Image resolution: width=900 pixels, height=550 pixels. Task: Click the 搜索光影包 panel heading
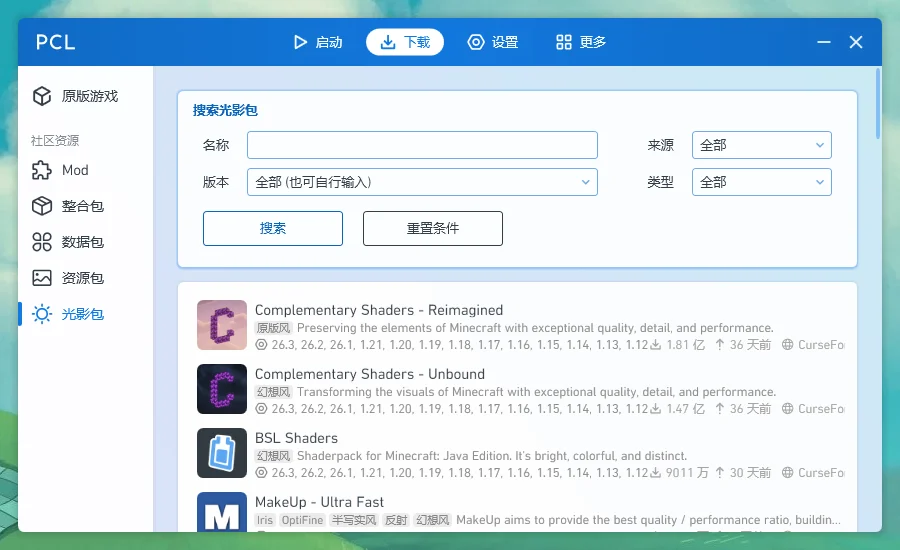(225, 110)
